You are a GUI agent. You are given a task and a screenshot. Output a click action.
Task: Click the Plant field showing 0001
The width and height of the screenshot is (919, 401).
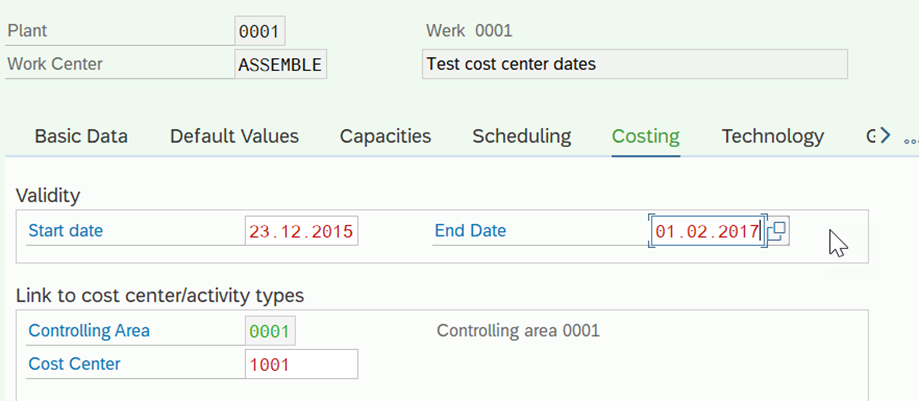coord(260,31)
